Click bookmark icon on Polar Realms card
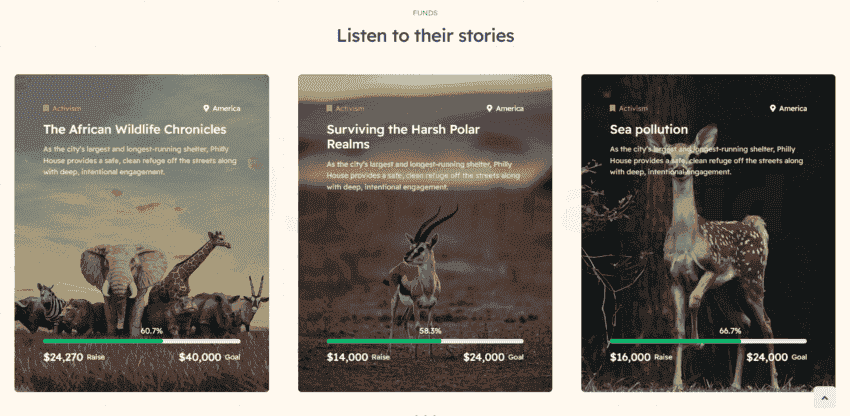 (330, 108)
